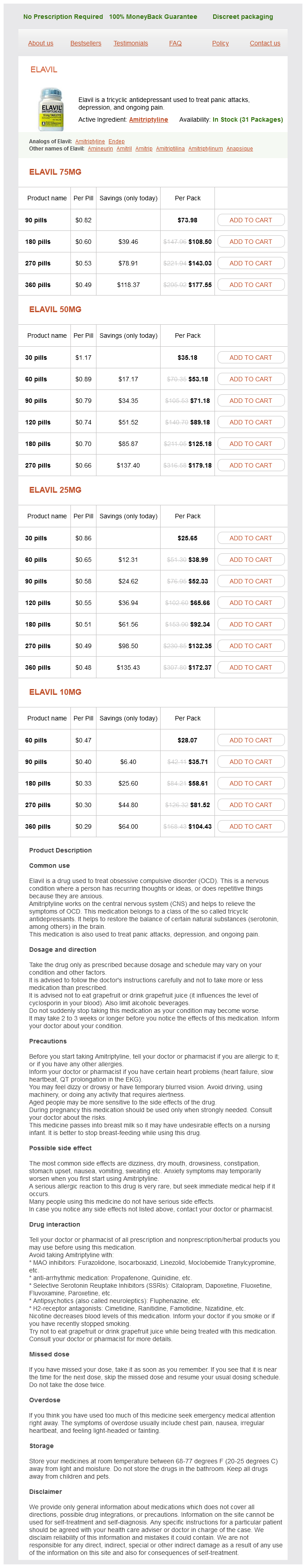This screenshot has height=1568, width=306.
Task: Open the Contact us page
Action: 265,43
